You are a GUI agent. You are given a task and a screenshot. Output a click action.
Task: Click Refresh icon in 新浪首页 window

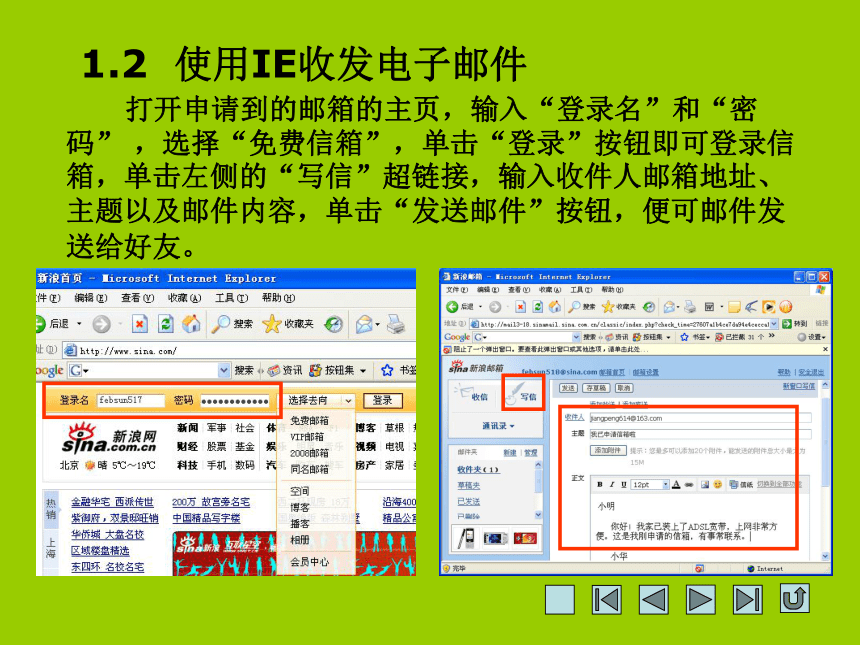coord(166,324)
